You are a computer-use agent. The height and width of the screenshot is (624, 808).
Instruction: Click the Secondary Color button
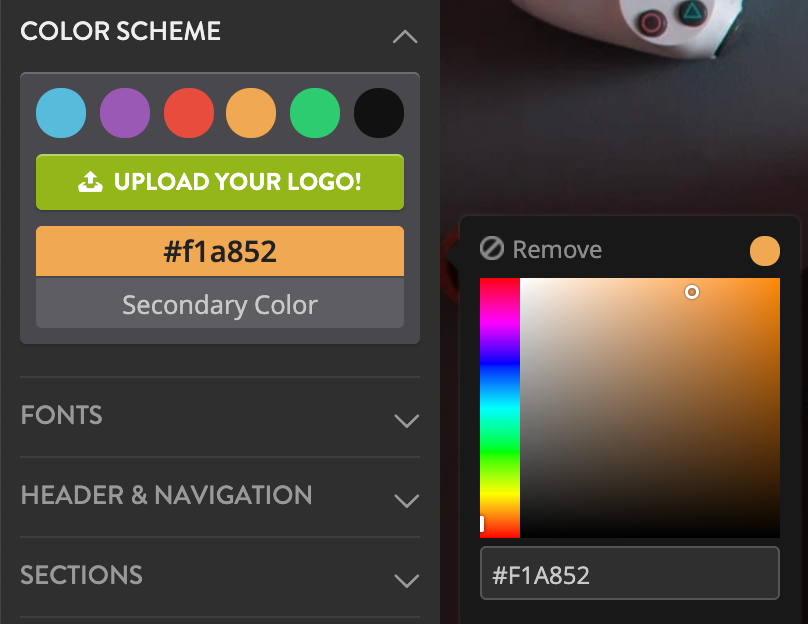[219, 304]
